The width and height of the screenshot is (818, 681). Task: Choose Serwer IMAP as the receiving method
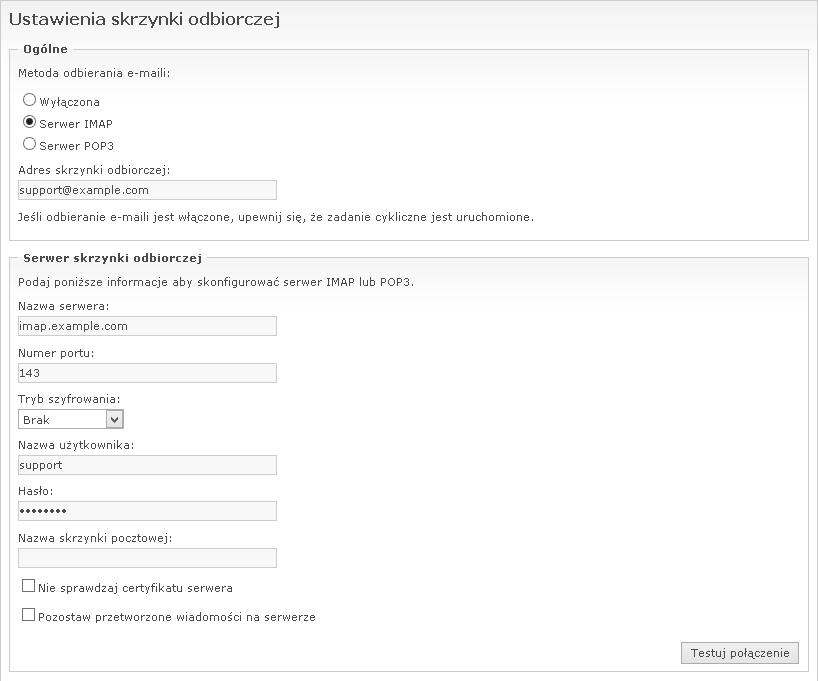(x=29, y=123)
